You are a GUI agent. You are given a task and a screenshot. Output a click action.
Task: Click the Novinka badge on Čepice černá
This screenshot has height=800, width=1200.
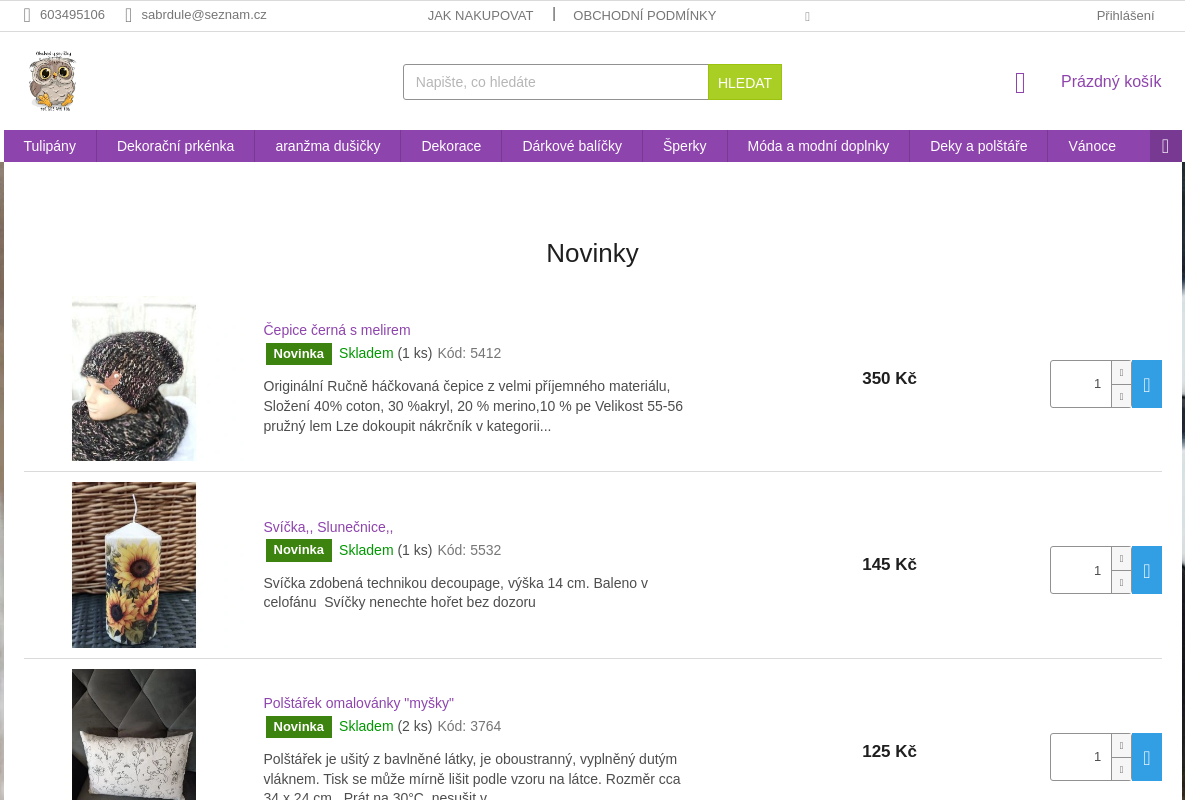pos(299,354)
